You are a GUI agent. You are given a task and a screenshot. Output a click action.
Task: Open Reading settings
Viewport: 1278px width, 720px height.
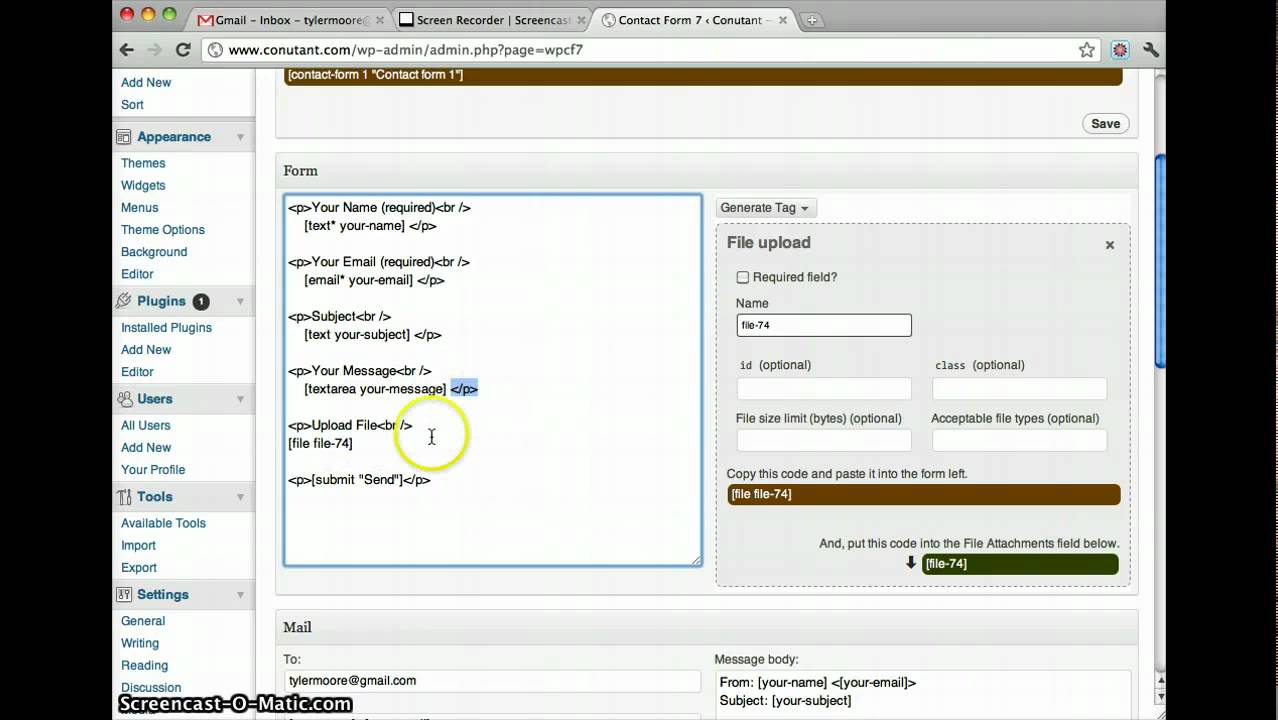(x=144, y=665)
